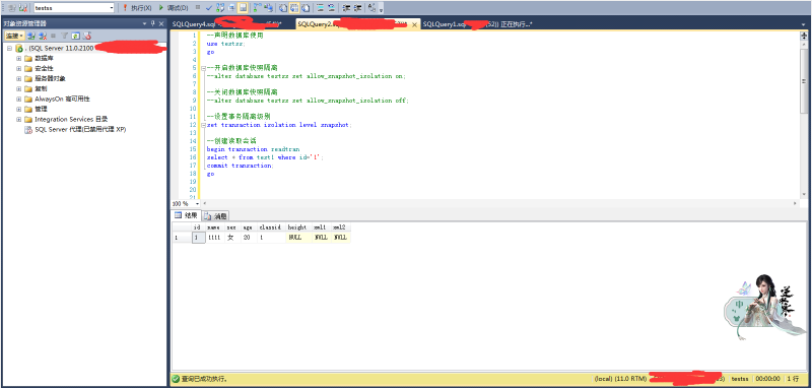Screen dimensions: 812x388
Task: Click the Object Explorer auto-hide pin
Action: pos(153,23)
